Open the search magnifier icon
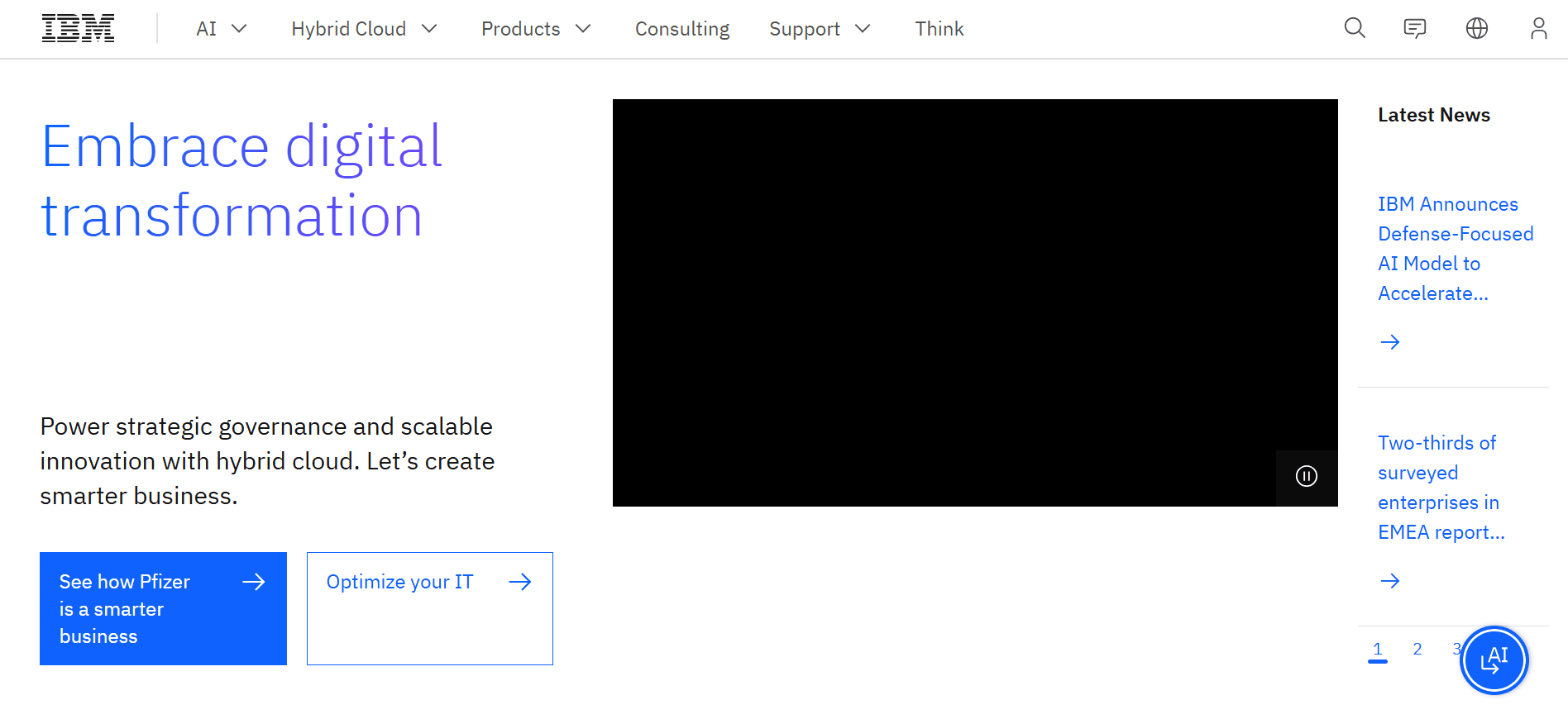This screenshot has width=1568, height=719. click(x=1355, y=29)
